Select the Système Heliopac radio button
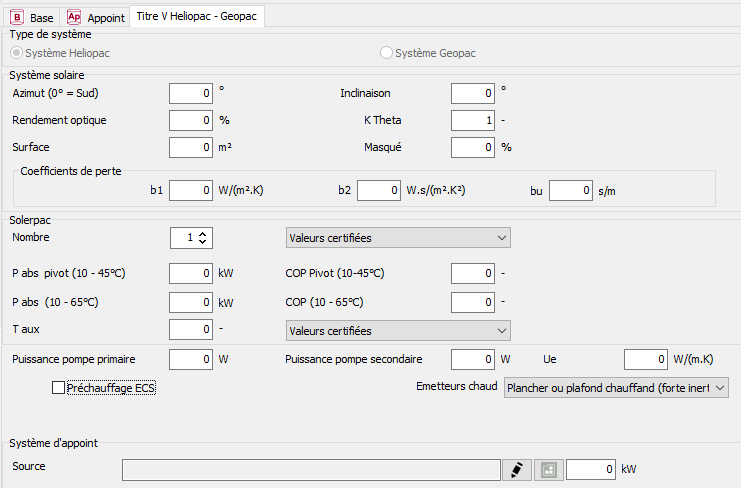741x488 pixels. click(x=16, y=52)
